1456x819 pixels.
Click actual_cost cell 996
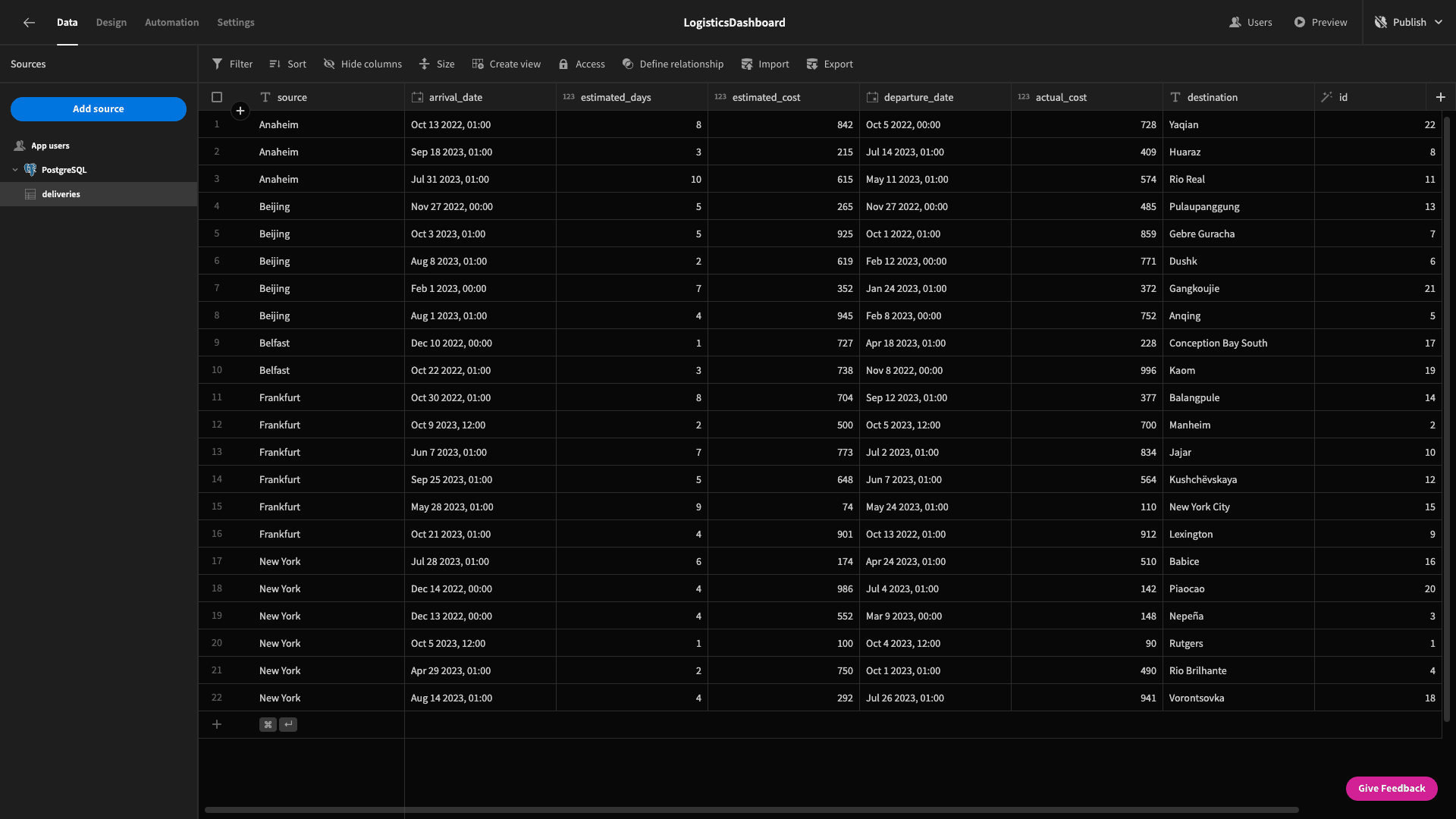point(1087,370)
